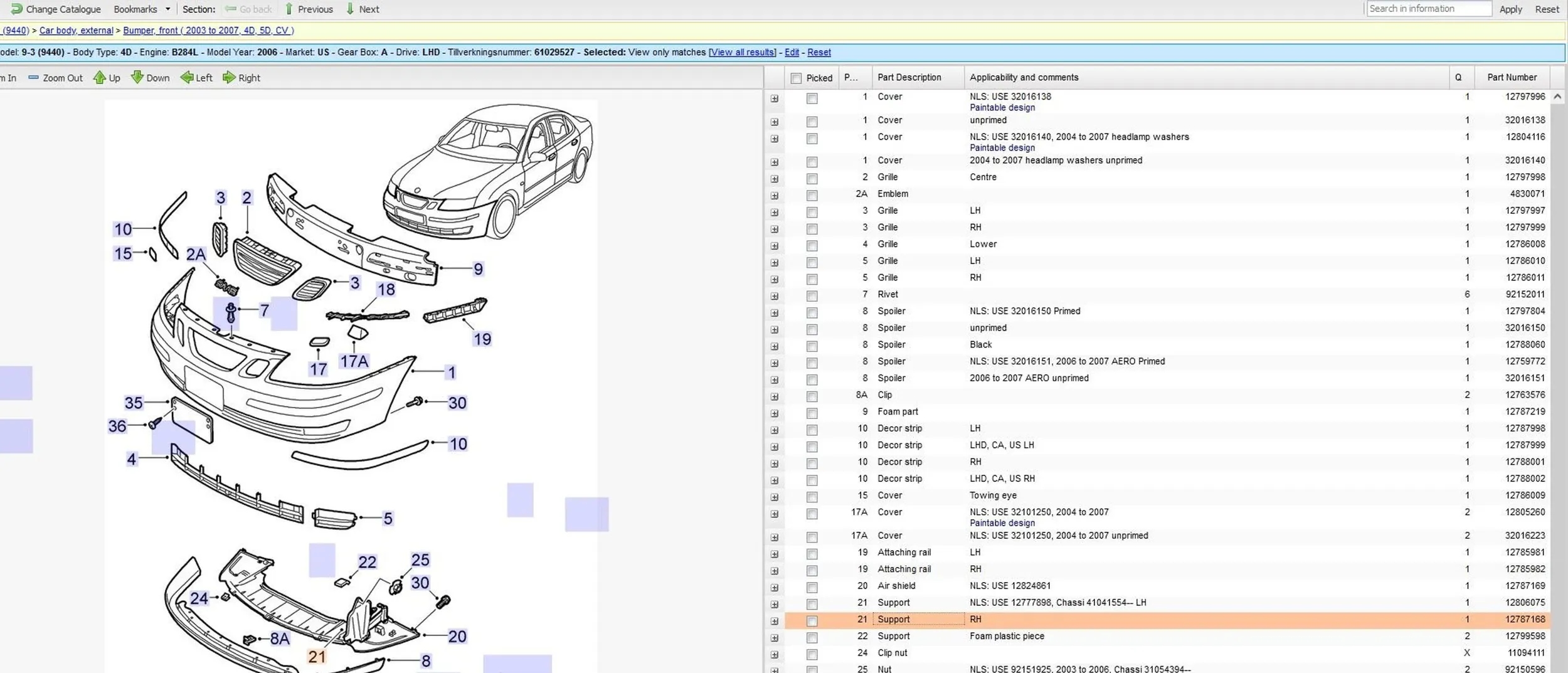Screen dimensions: 1568x673
Task: Click the Zoom Out minus icon
Action: 33,78
